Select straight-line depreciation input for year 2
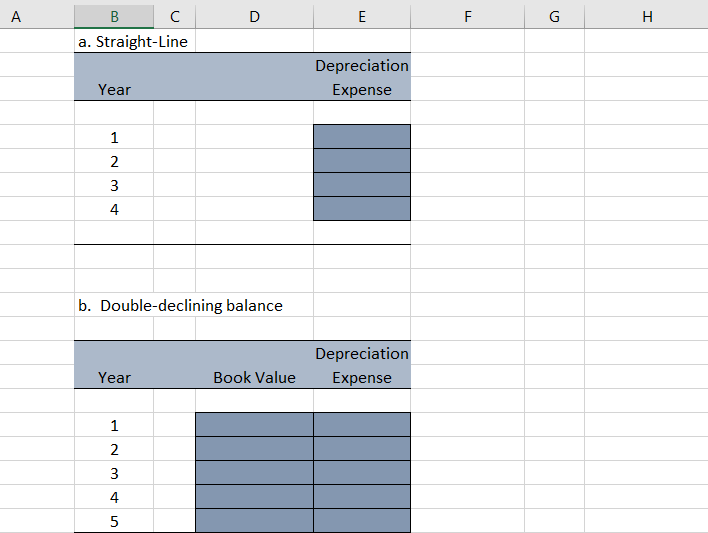708x533 pixels. coord(362,160)
